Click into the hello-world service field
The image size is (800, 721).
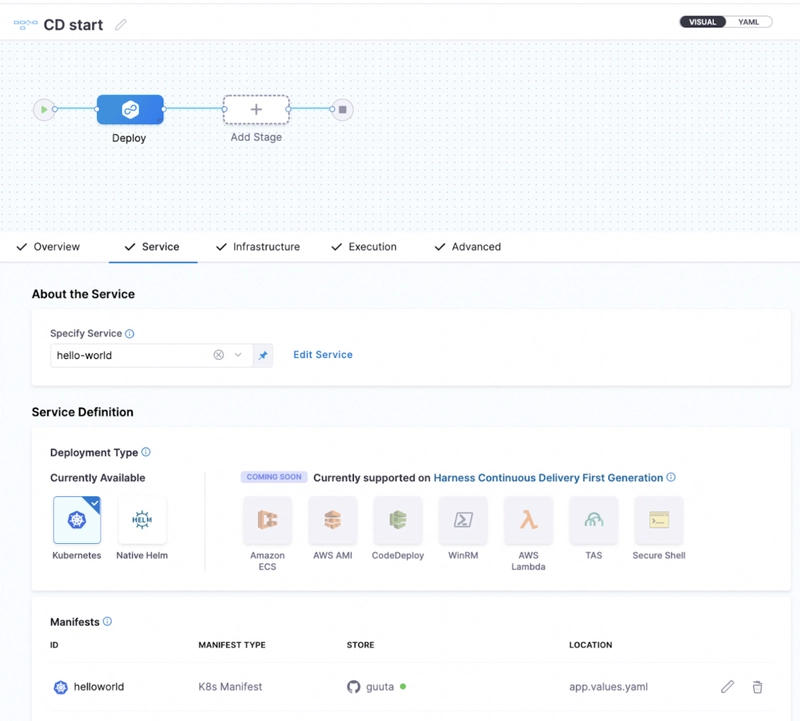pos(152,356)
